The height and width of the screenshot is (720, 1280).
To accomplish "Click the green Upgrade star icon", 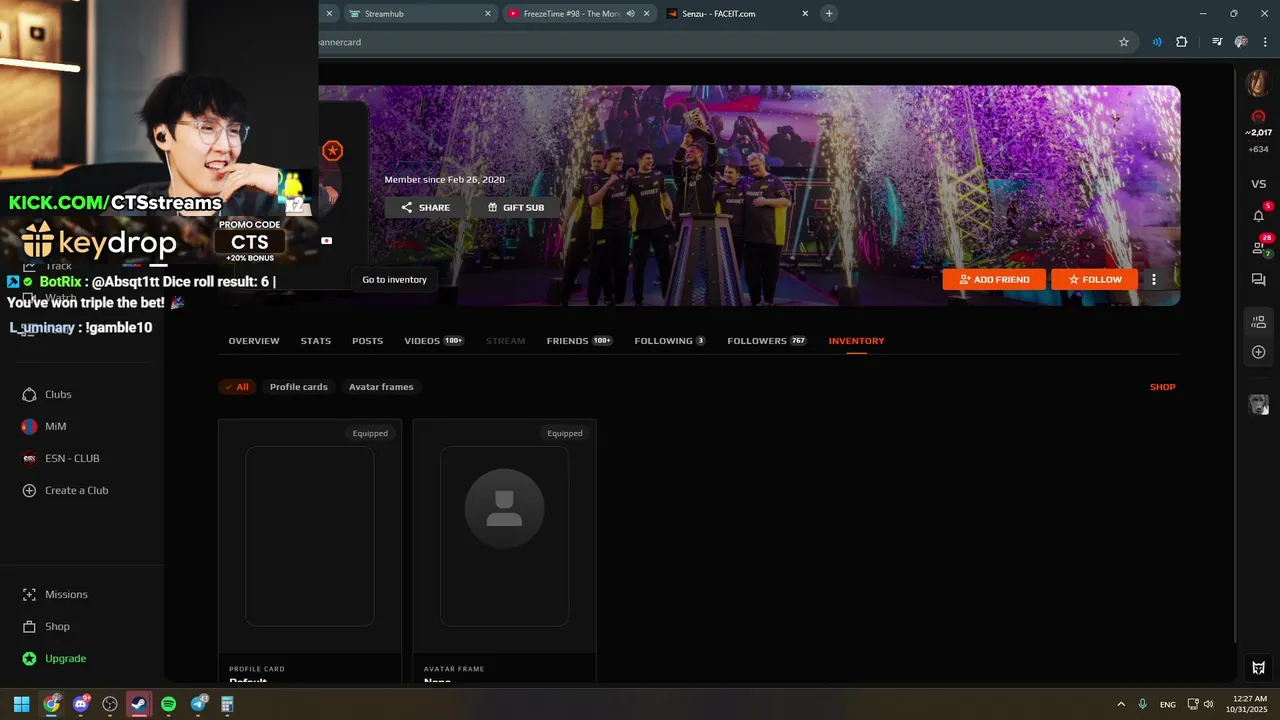I will pyautogui.click(x=29, y=658).
